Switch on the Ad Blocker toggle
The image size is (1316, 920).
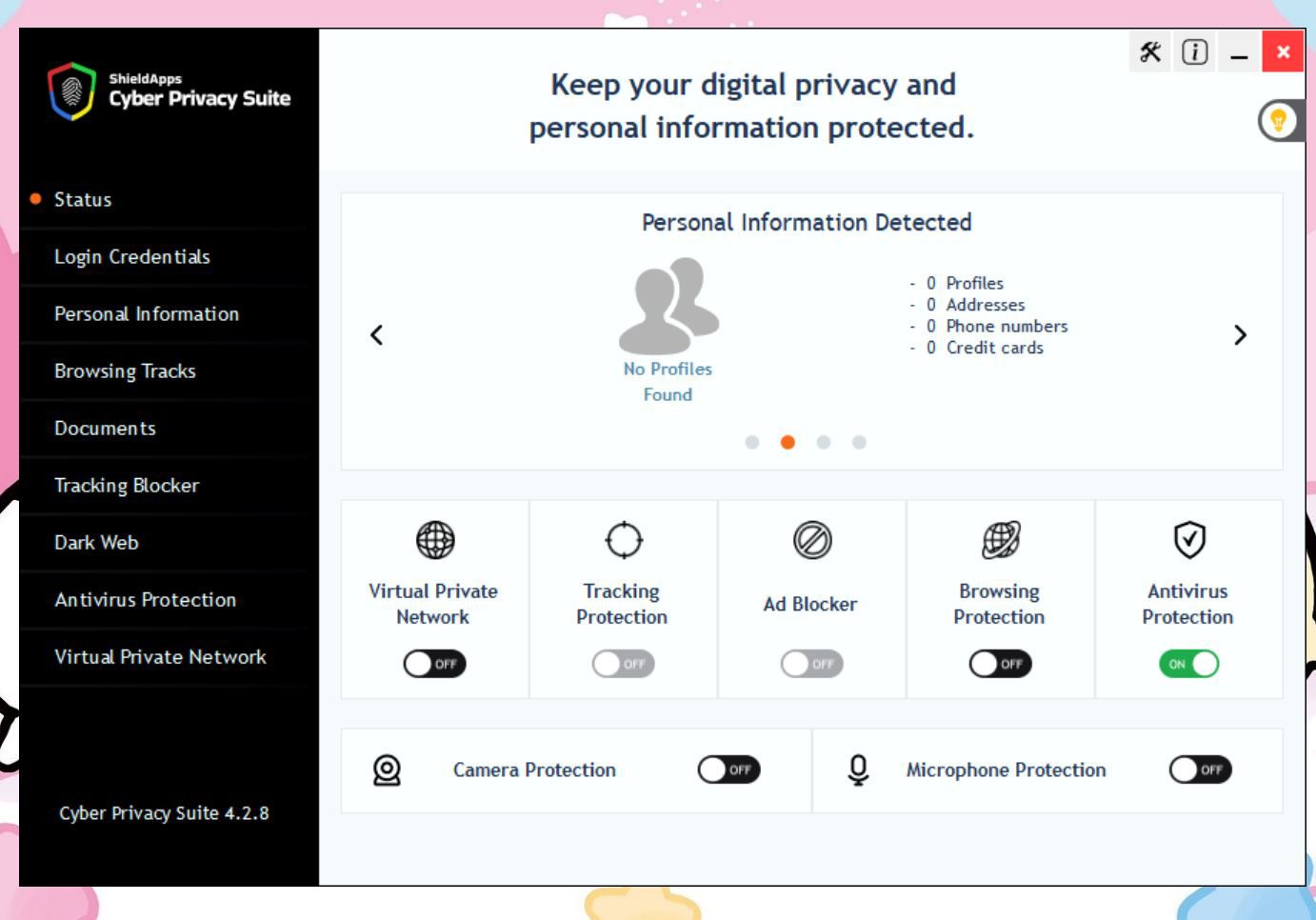(812, 664)
